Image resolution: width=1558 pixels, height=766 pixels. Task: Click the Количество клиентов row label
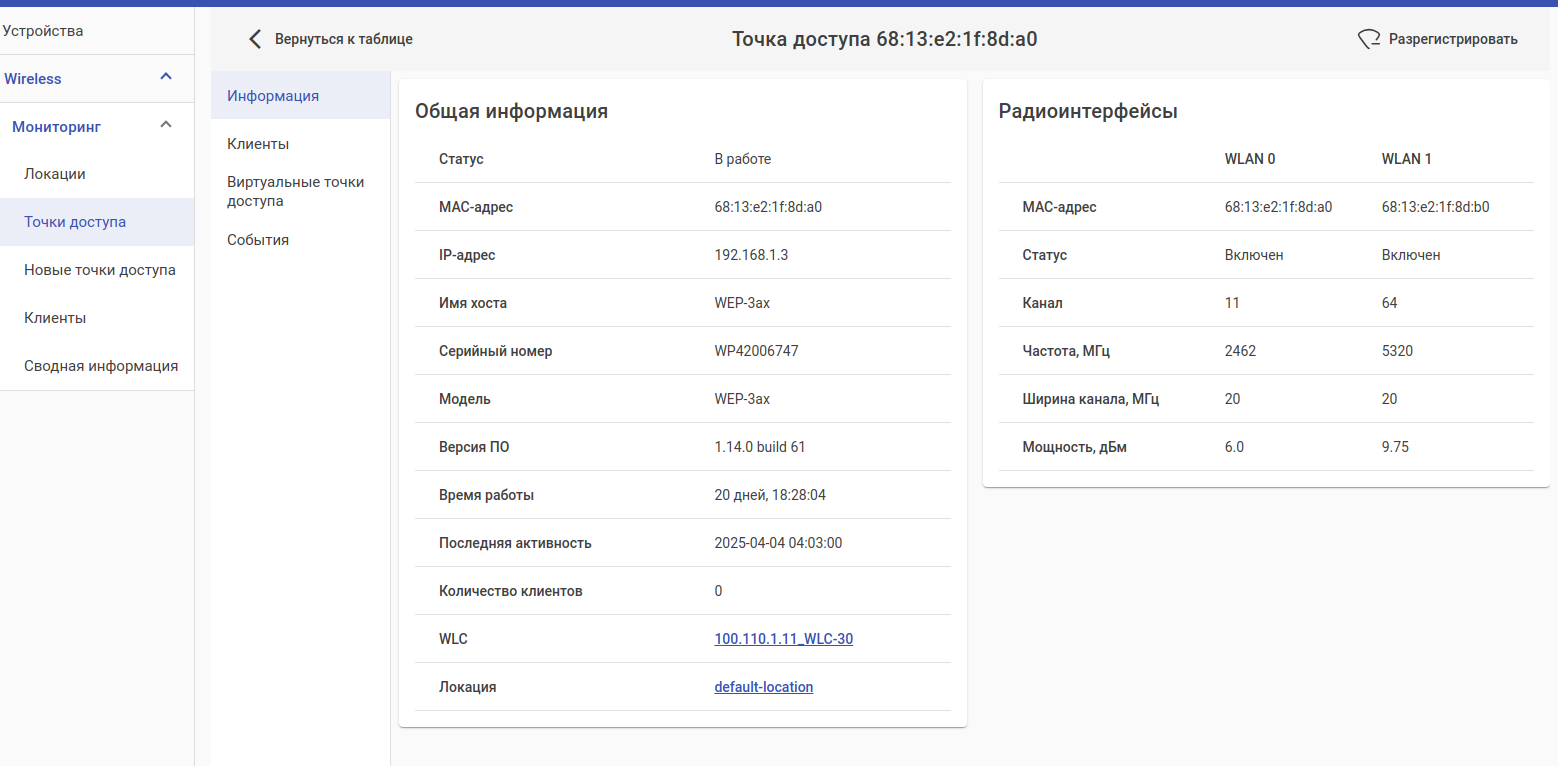(511, 591)
